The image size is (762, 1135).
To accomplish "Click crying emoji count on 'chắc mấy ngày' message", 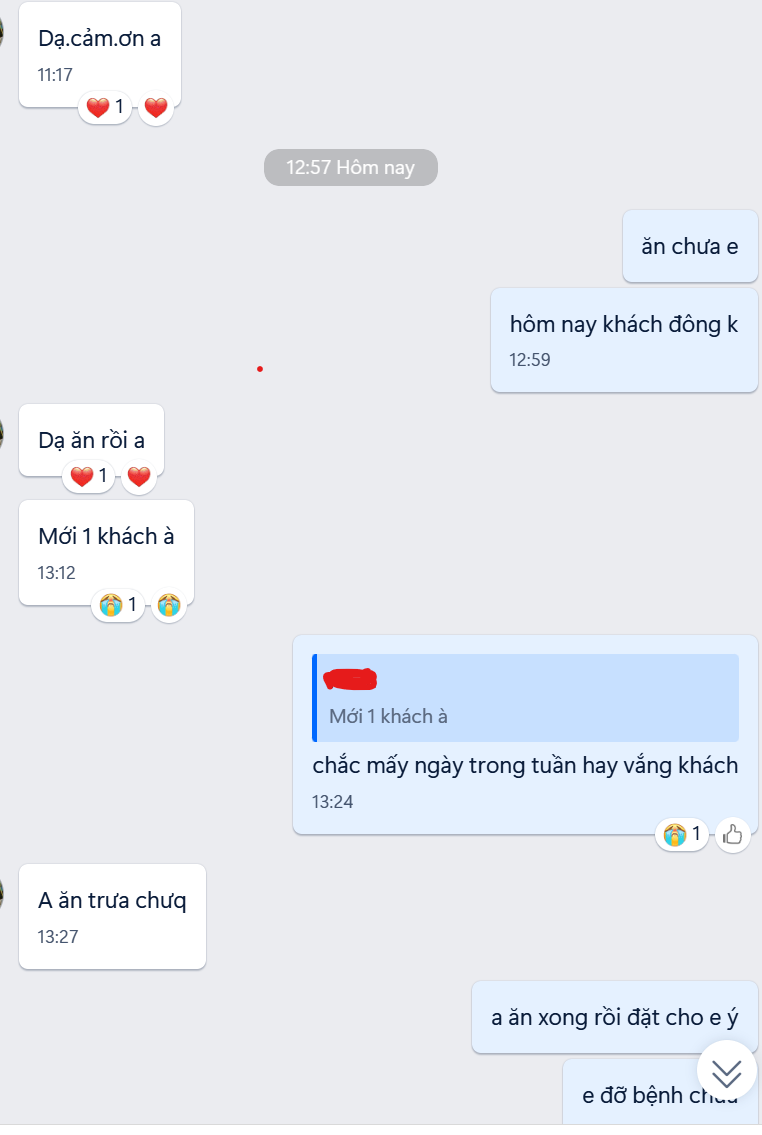I will click(682, 835).
